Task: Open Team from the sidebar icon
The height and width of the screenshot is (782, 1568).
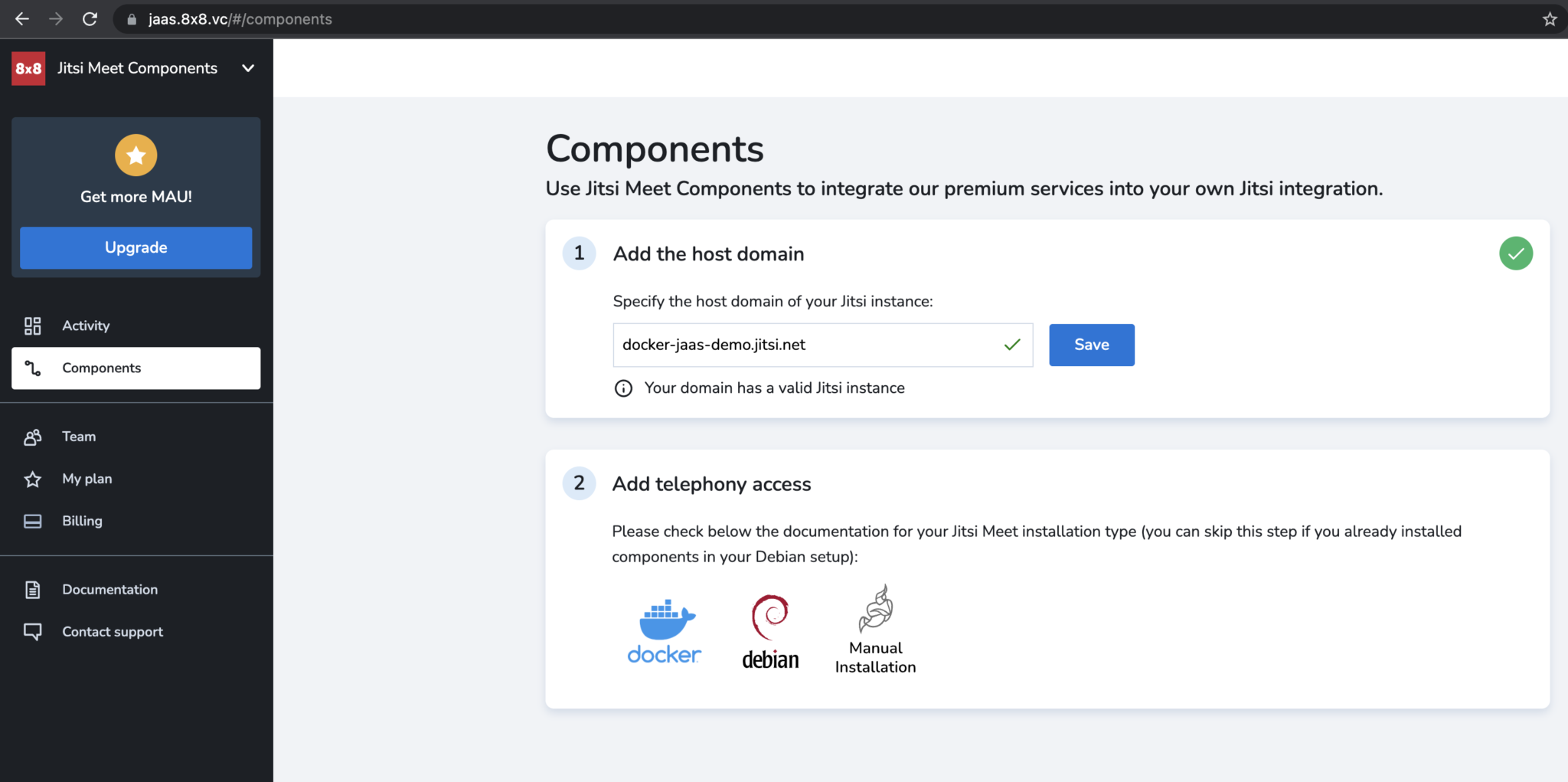Action: [x=32, y=437]
